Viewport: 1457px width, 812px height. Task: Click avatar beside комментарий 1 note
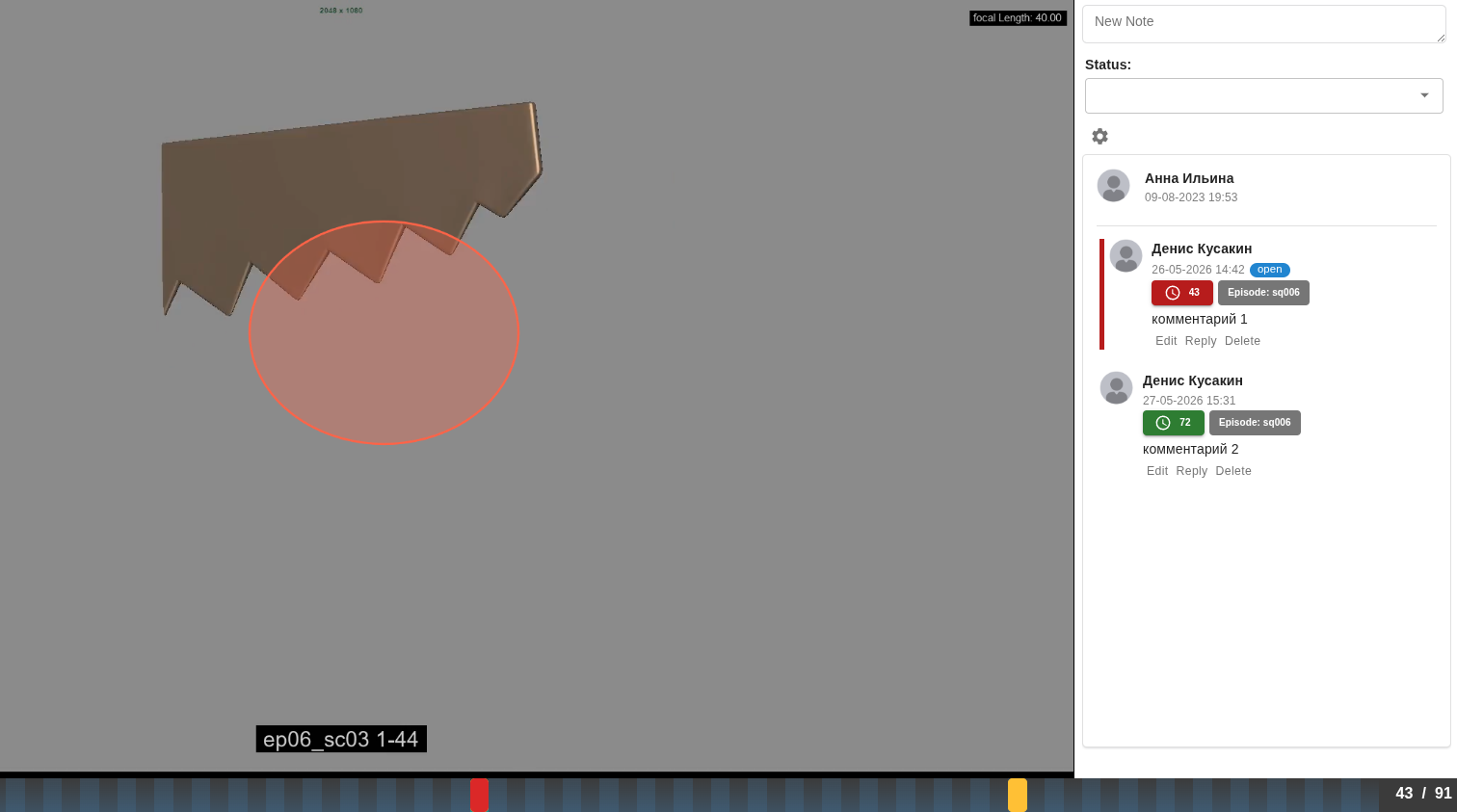point(1126,256)
